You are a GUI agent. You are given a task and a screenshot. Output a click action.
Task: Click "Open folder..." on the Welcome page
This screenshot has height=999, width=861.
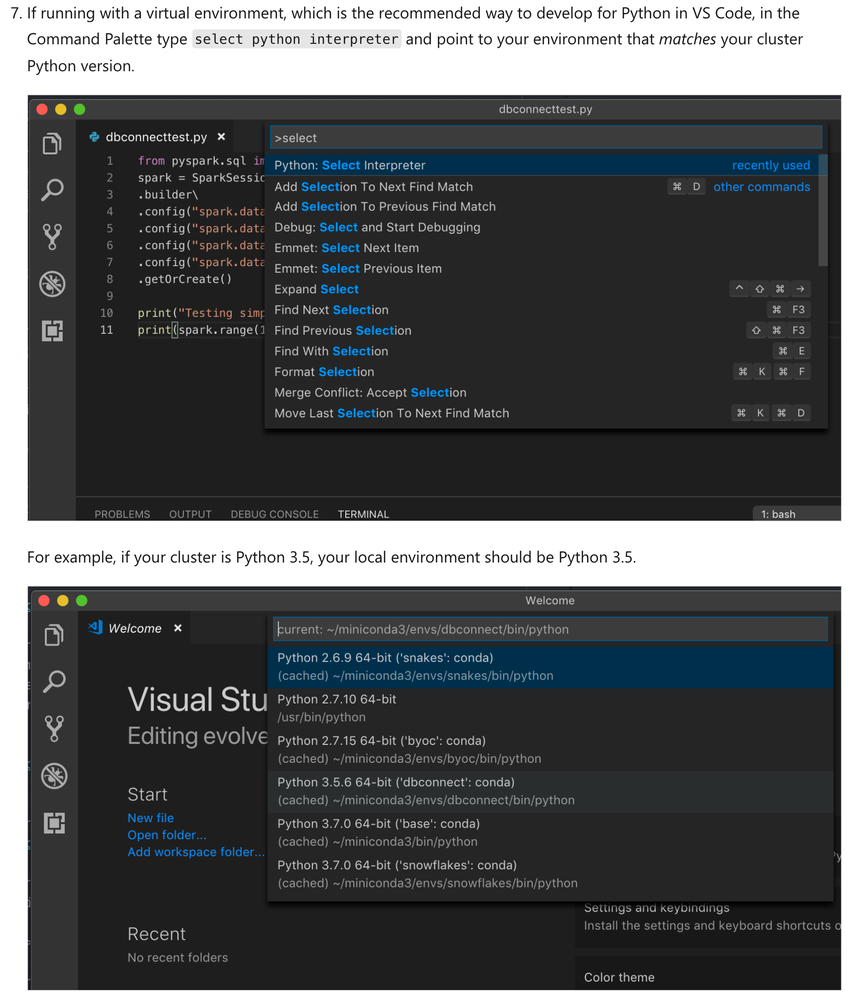click(x=166, y=835)
